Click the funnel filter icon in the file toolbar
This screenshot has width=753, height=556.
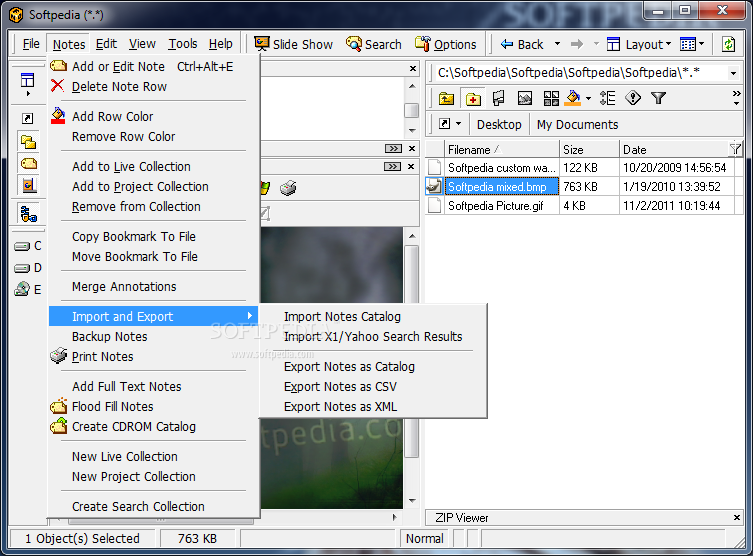coord(658,98)
